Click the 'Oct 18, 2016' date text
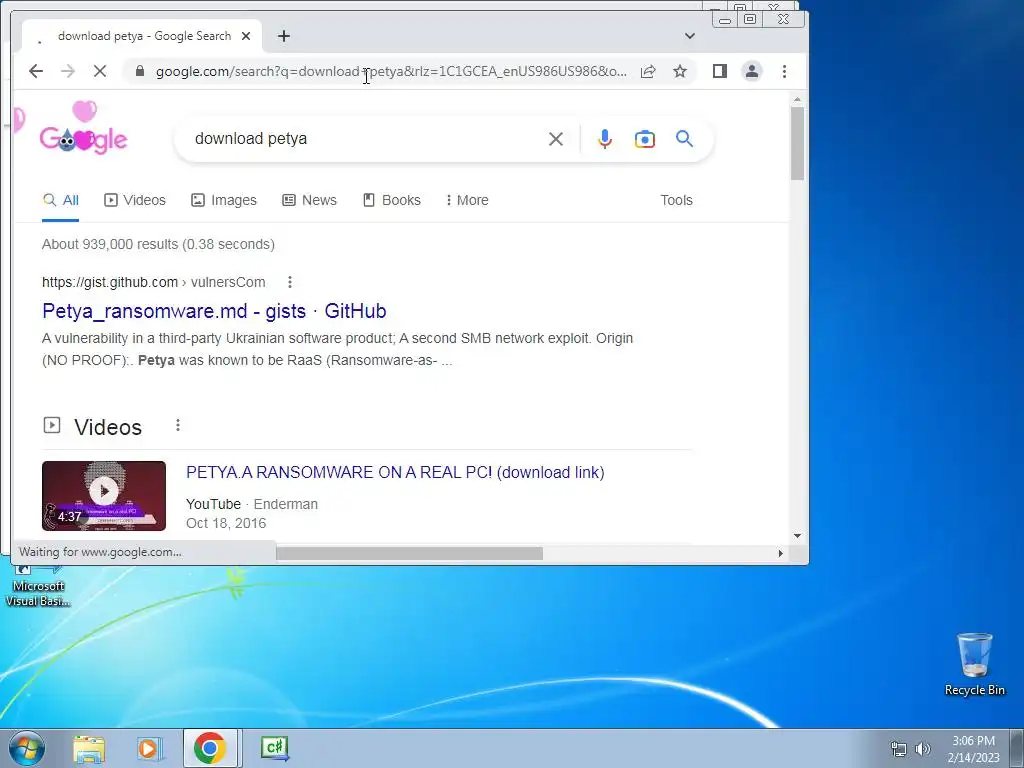This screenshot has height=768, width=1024. coord(226,523)
